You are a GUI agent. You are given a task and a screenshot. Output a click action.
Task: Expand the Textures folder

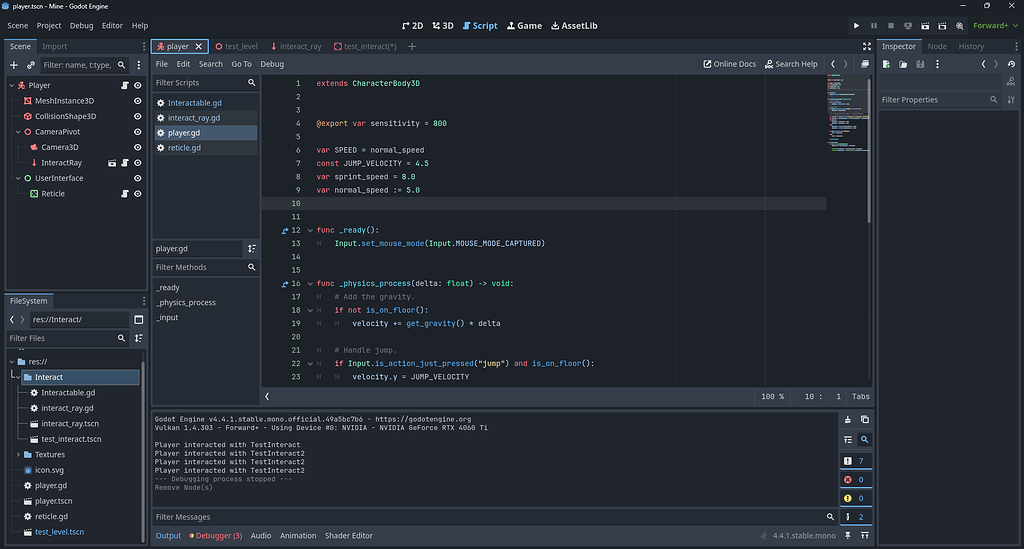click(18, 454)
